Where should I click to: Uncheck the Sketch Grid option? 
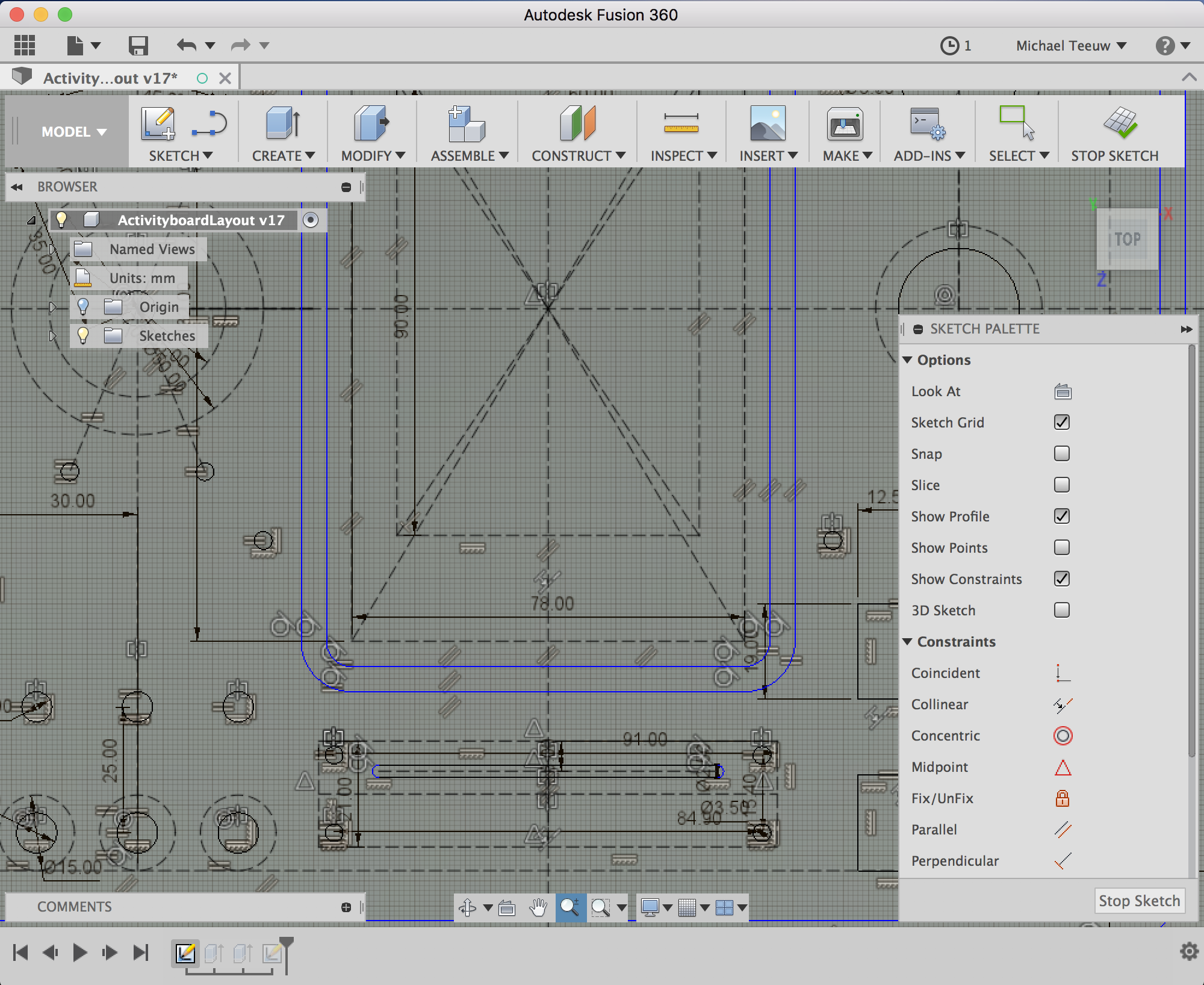coord(1062,423)
